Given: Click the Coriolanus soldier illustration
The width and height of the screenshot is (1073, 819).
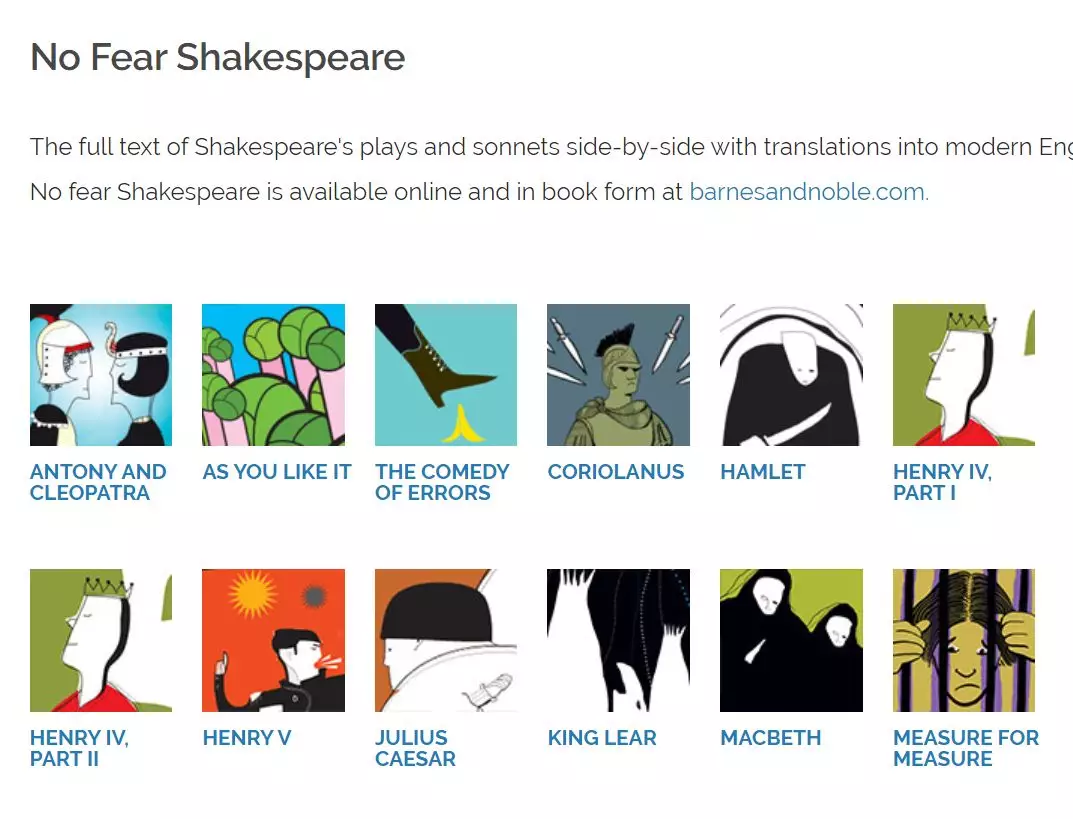Looking at the screenshot, I should (x=618, y=375).
